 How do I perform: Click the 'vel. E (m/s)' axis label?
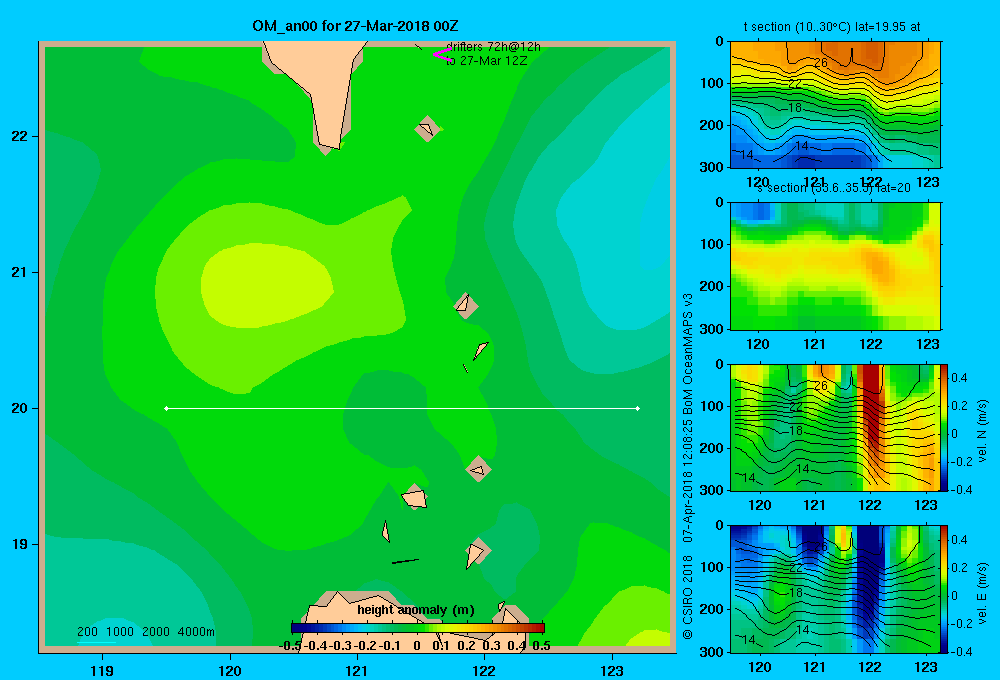983,593
